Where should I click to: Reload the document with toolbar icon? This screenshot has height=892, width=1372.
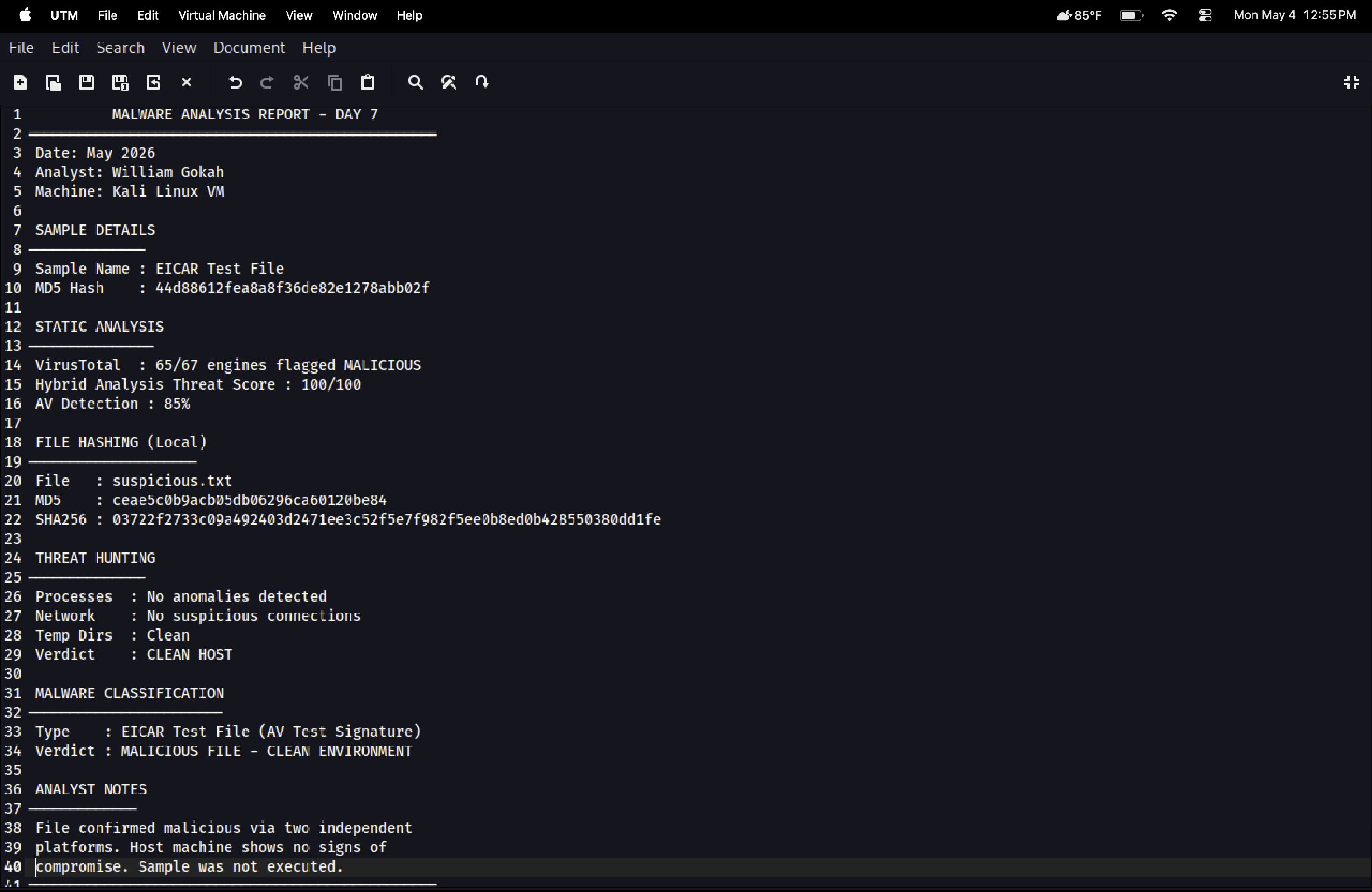point(154,83)
